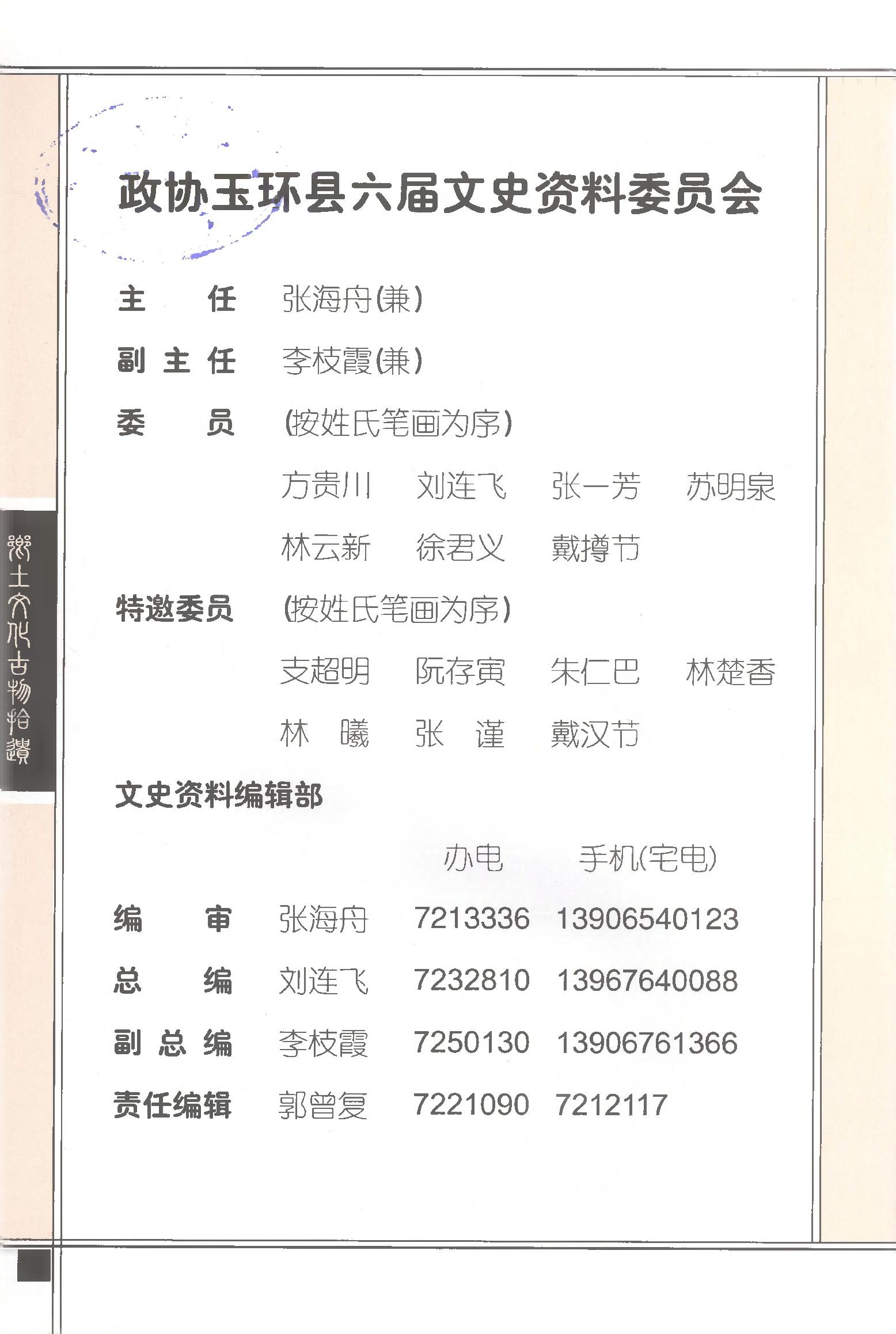Screen dimensions: 896x1334
Task: Click invited member name 林楚香
Action: (730, 671)
